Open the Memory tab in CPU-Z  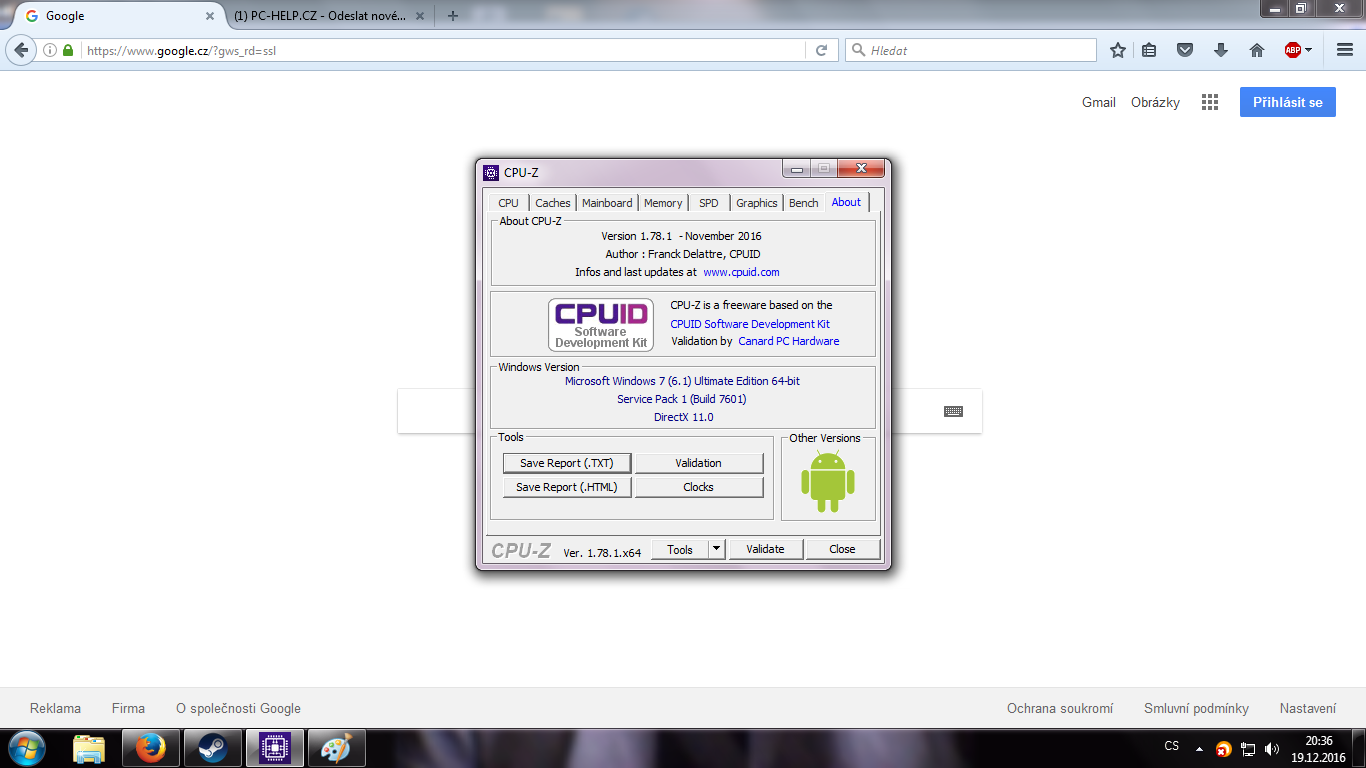coord(663,203)
